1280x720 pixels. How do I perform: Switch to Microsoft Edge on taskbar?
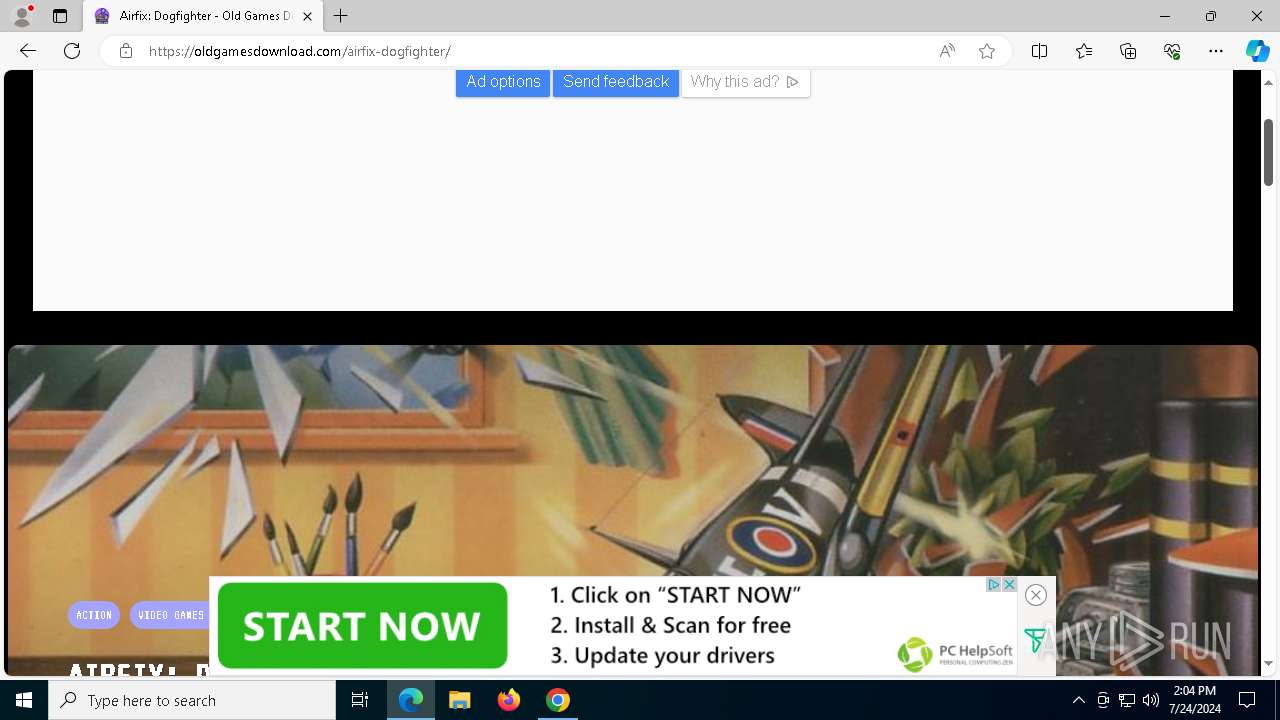point(411,700)
